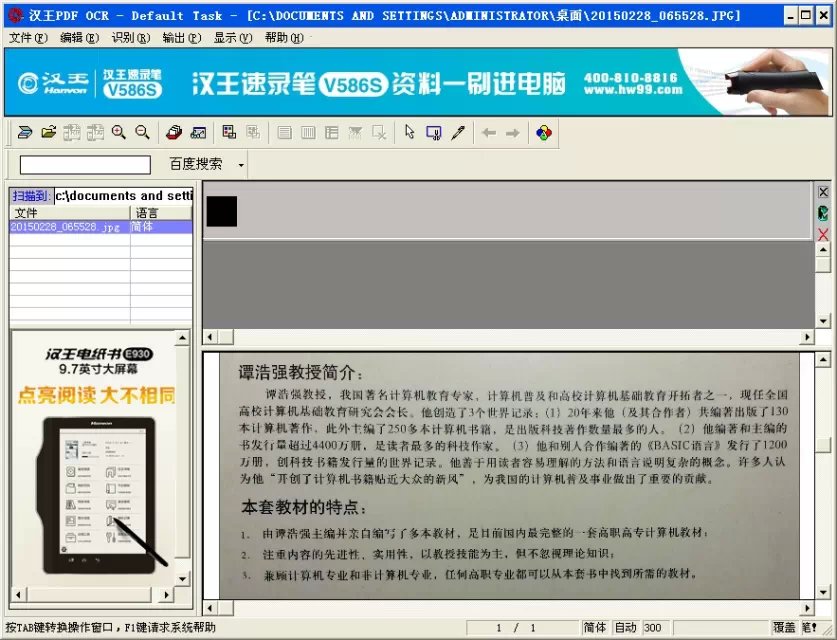Click the open file folder icon

pos(48,132)
